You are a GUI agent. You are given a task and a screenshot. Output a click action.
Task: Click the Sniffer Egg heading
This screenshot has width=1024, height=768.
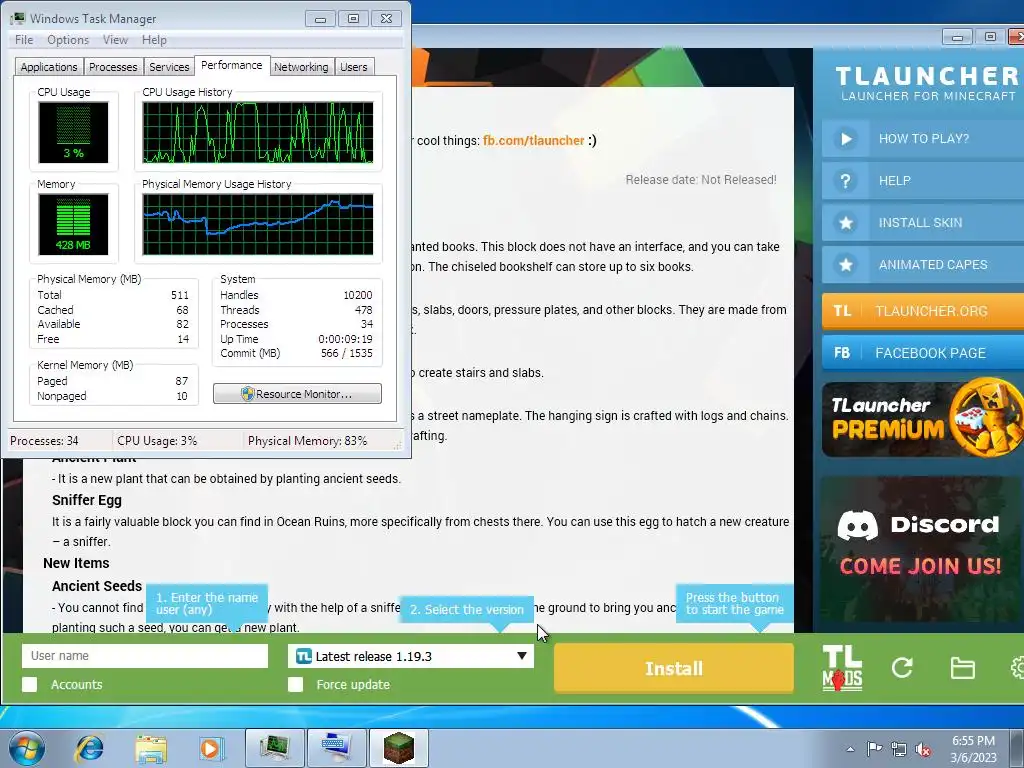[87, 500]
